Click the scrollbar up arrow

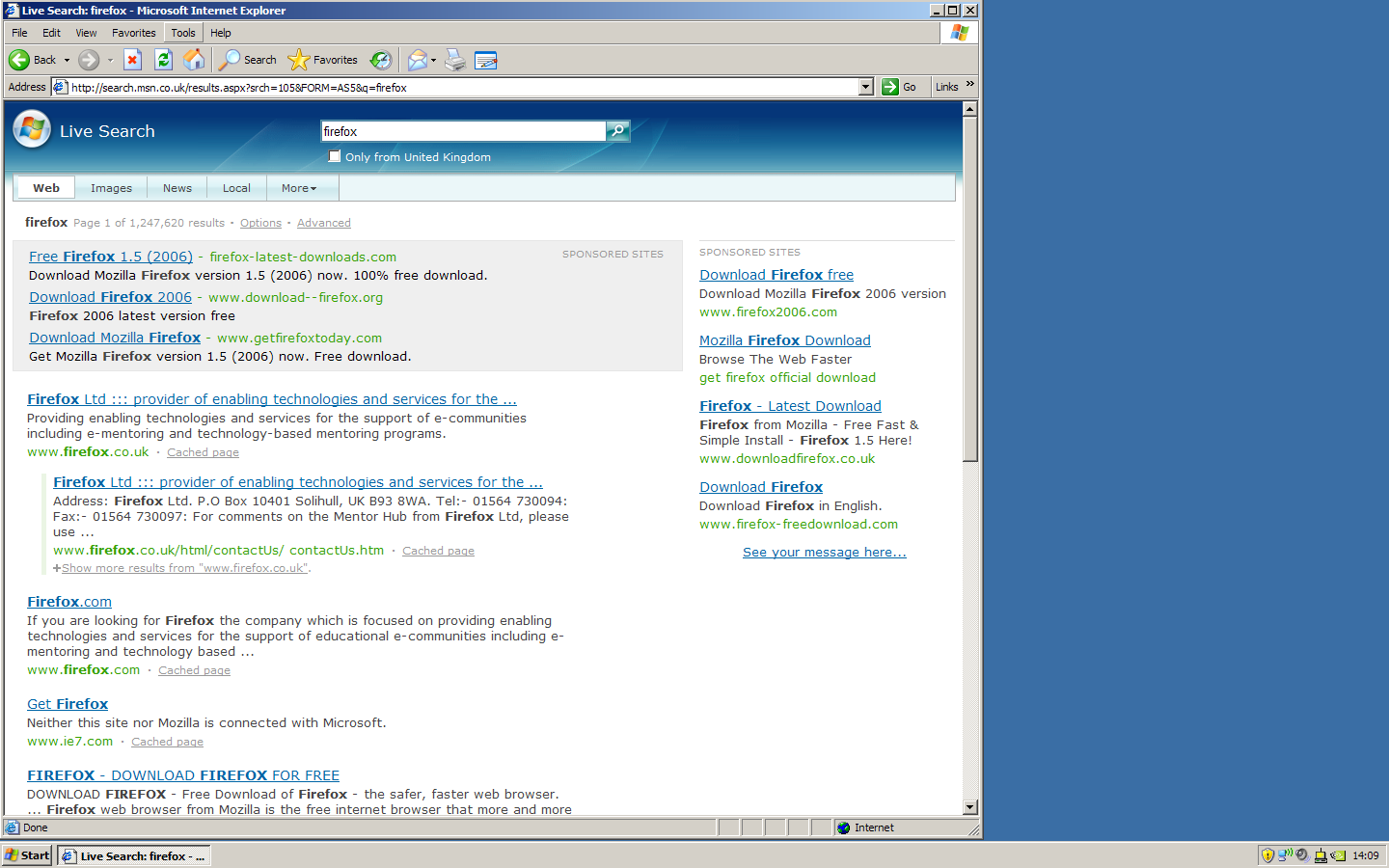point(970,109)
